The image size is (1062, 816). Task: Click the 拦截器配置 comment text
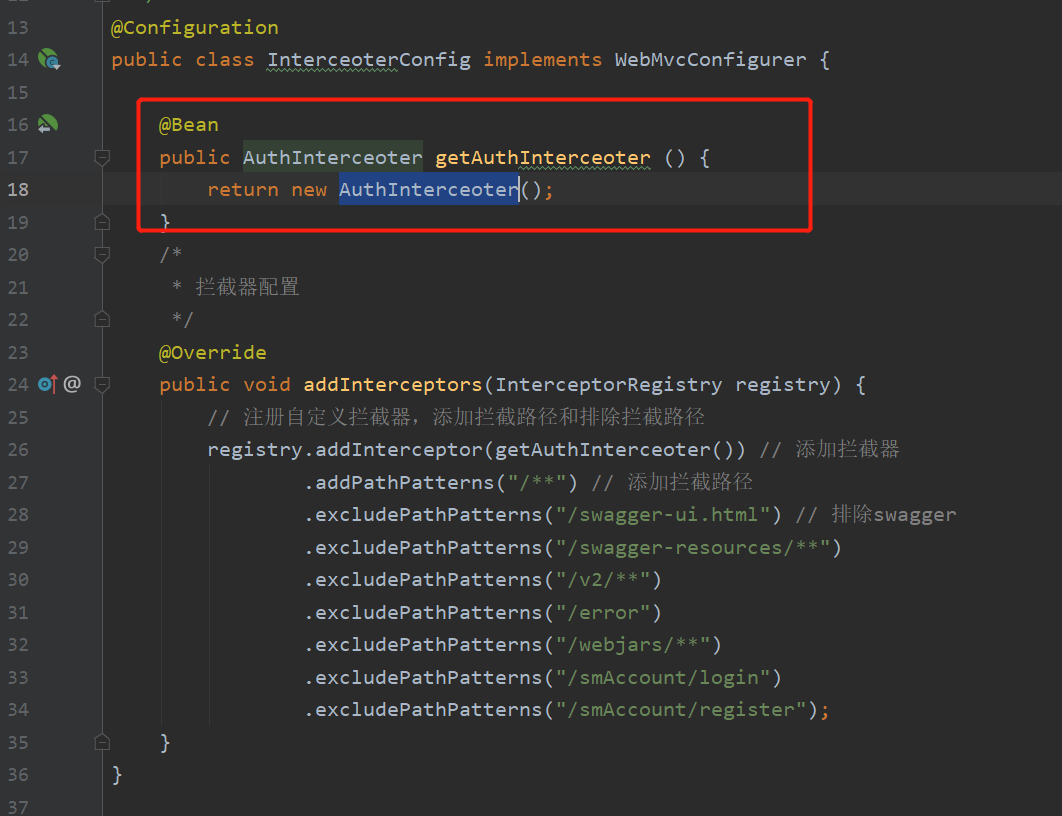(247, 287)
